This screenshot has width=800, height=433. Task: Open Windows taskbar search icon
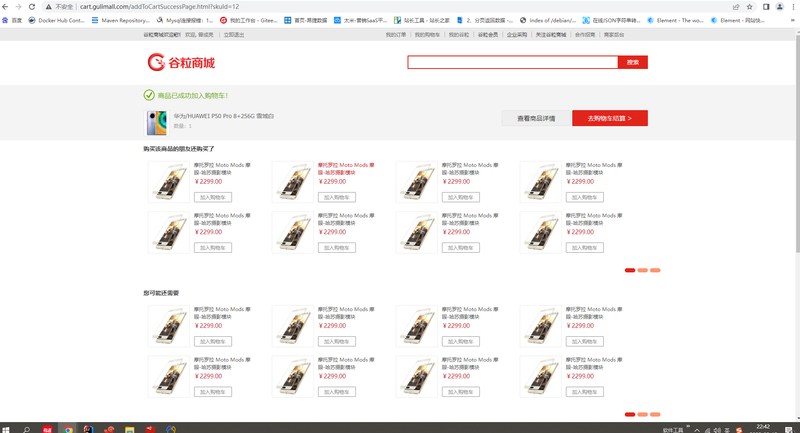[x=27, y=429]
